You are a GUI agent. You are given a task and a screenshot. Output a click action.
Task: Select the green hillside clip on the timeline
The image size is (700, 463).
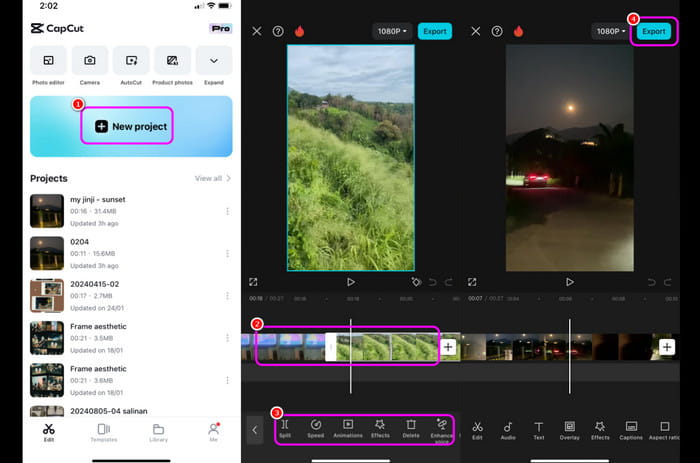click(x=387, y=347)
